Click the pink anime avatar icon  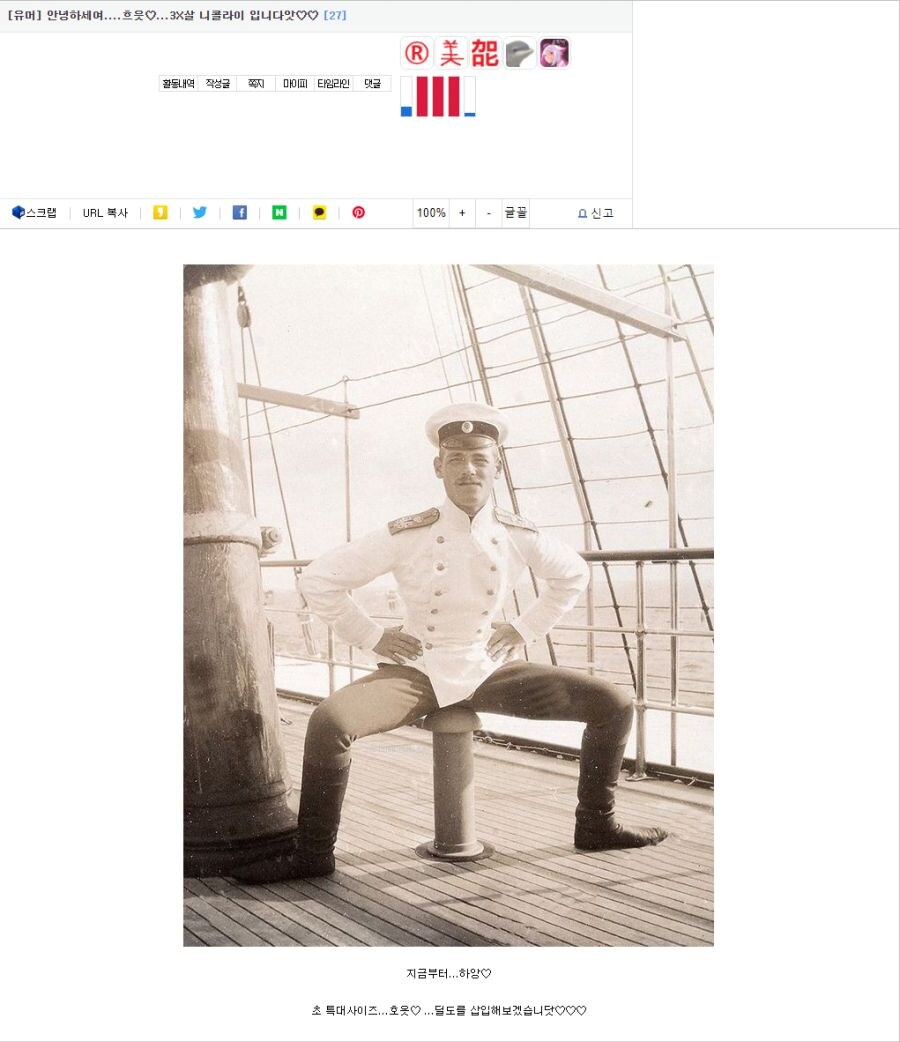point(554,53)
